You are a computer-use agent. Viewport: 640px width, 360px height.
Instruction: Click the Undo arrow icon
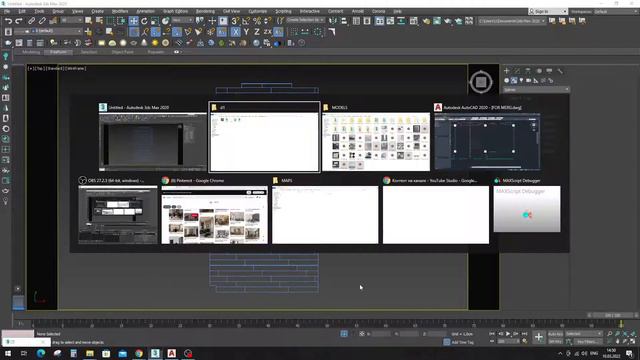8,20
